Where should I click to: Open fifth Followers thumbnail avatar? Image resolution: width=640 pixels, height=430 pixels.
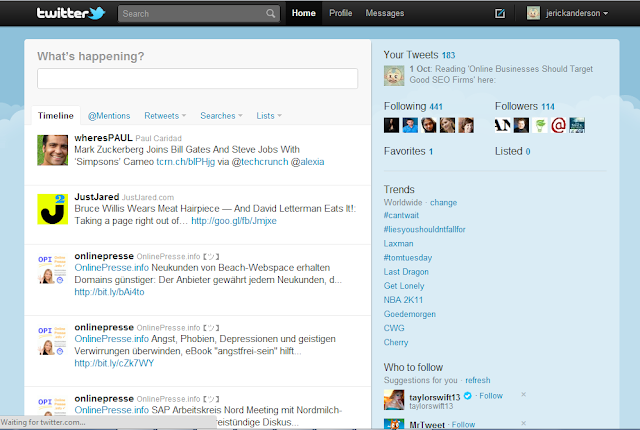(577, 125)
